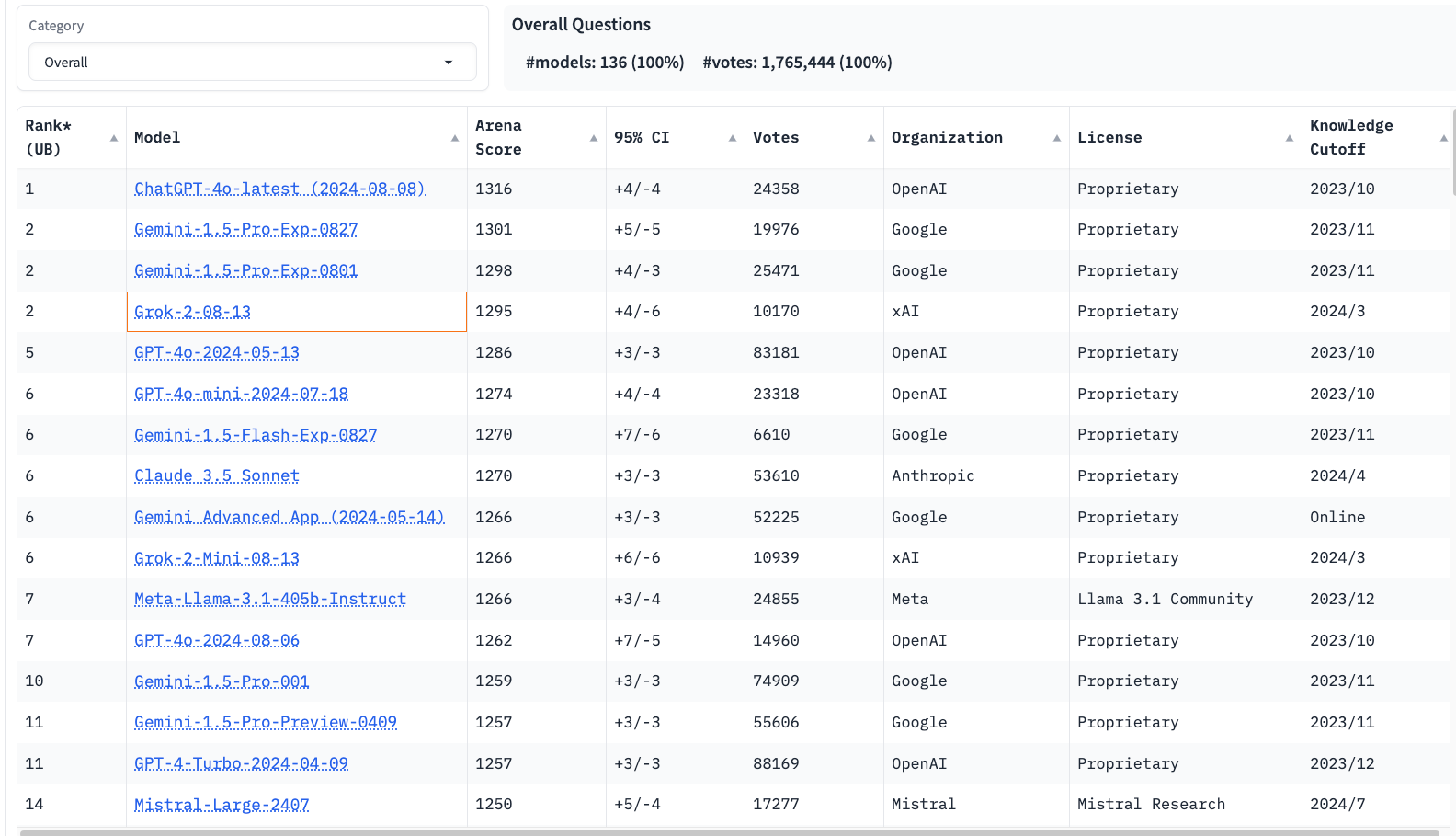
Task: Open Gemini Advanced App (2024-05-14) link
Action: pos(290,517)
